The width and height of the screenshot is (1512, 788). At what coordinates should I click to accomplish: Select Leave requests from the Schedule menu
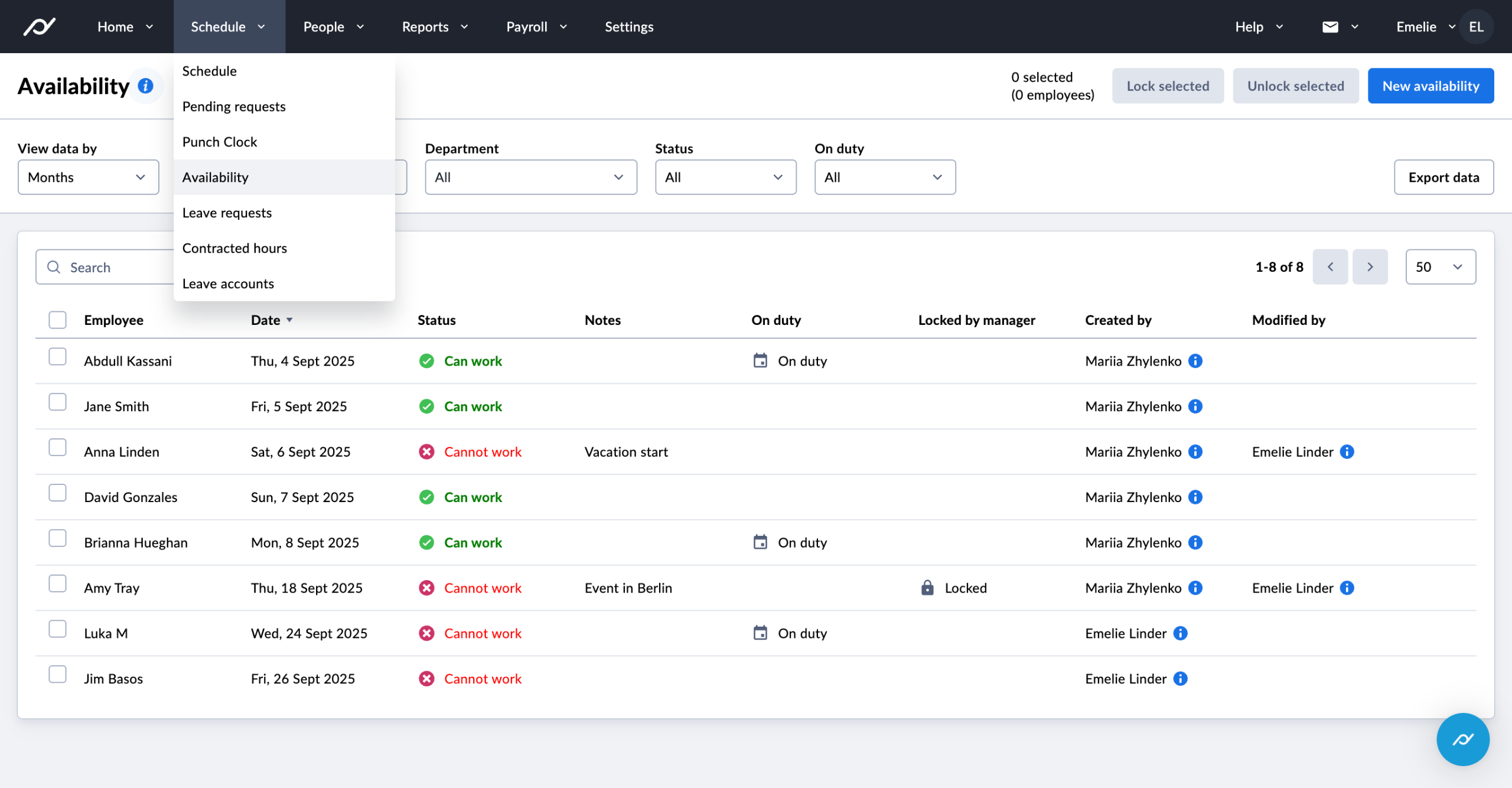point(227,212)
